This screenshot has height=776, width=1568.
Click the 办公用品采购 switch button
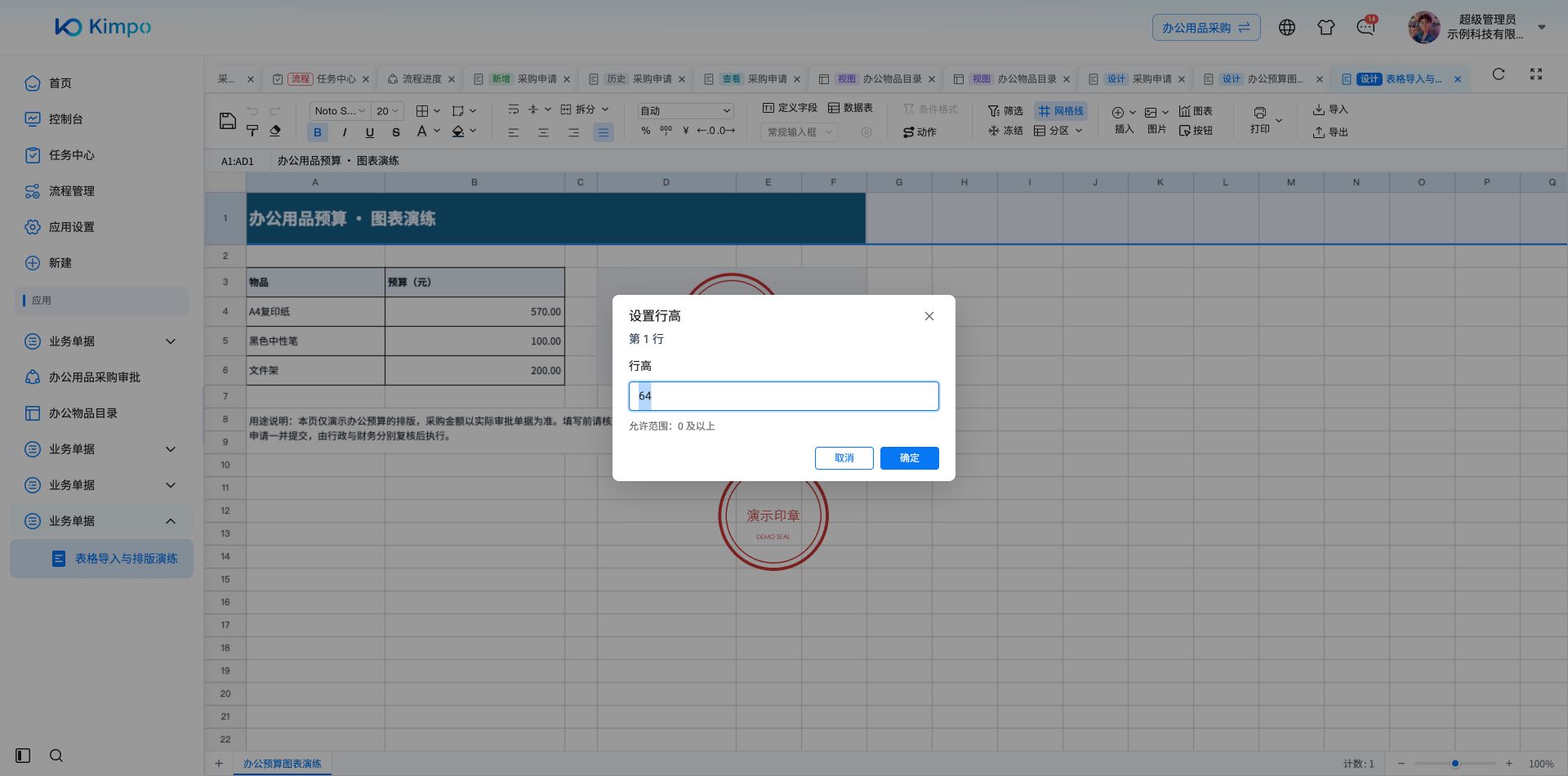coord(1205,28)
